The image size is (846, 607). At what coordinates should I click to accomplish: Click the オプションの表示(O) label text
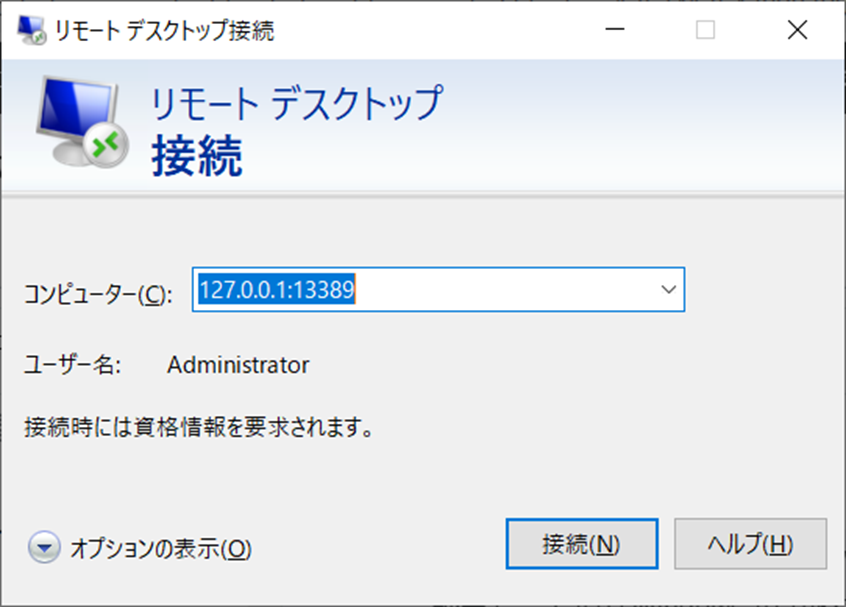(x=161, y=549)
